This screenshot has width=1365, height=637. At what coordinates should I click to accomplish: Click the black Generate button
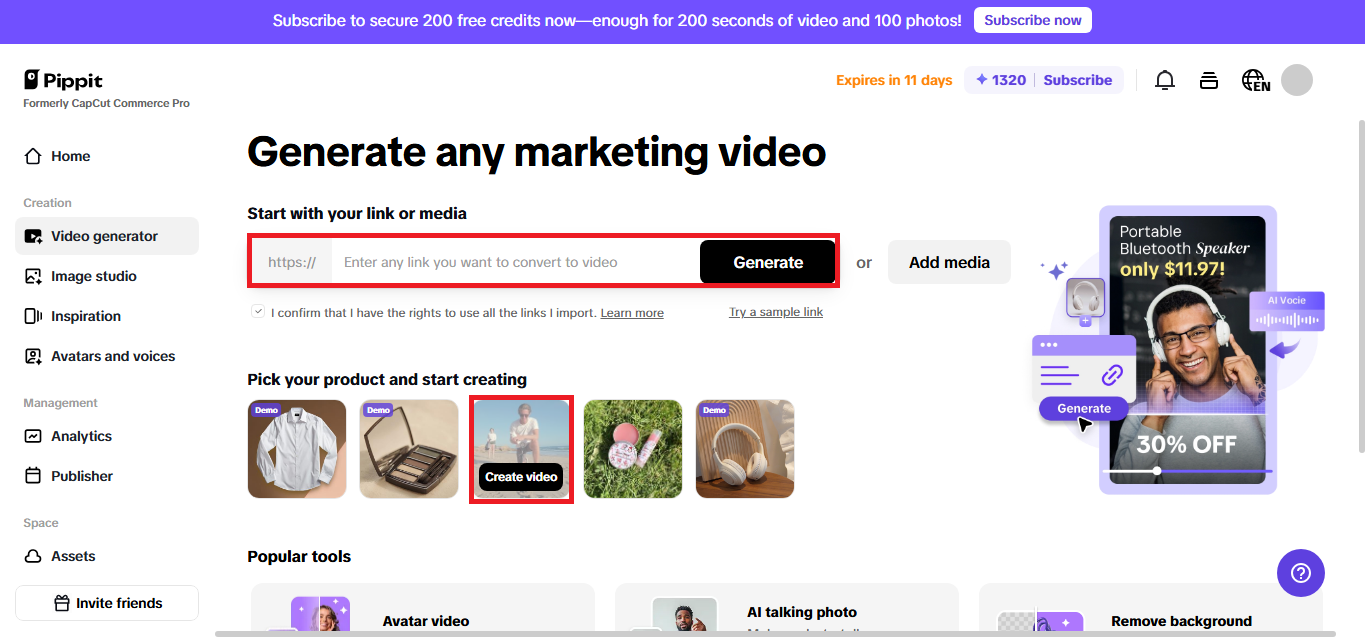pyautogui.click(x=768, y=262)
